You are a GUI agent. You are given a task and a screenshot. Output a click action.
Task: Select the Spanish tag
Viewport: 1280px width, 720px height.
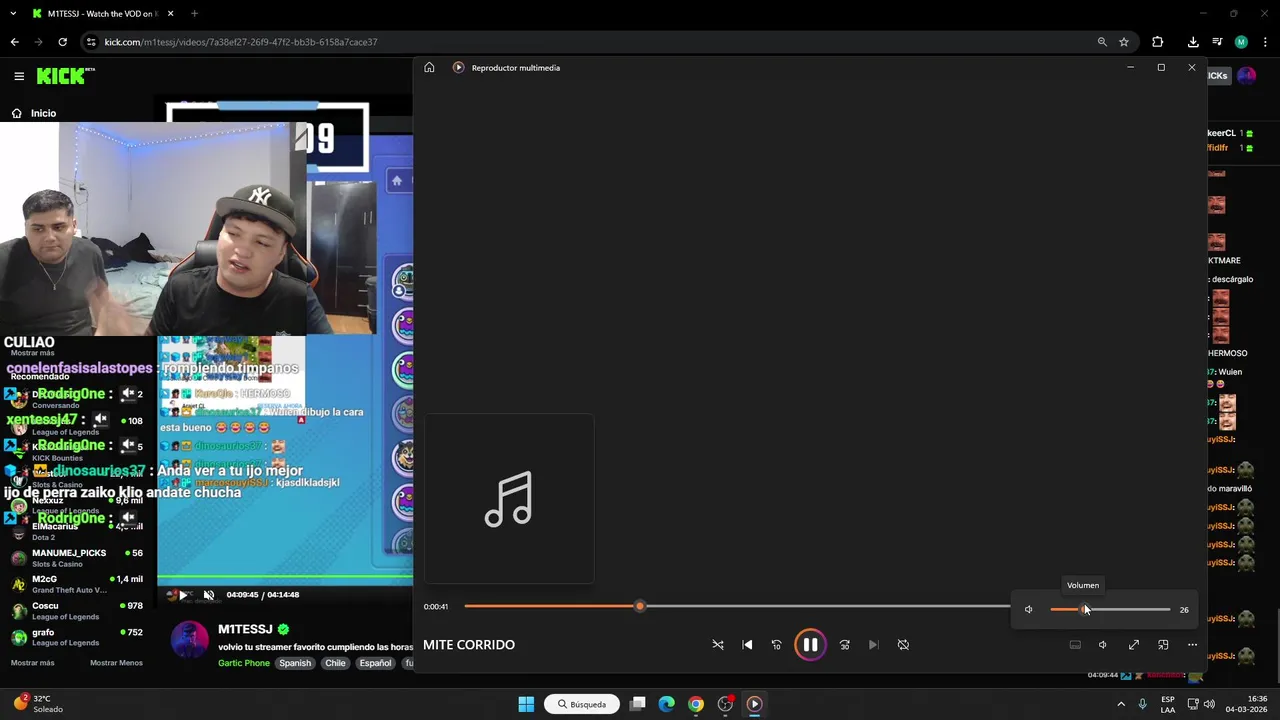point(295,663)
